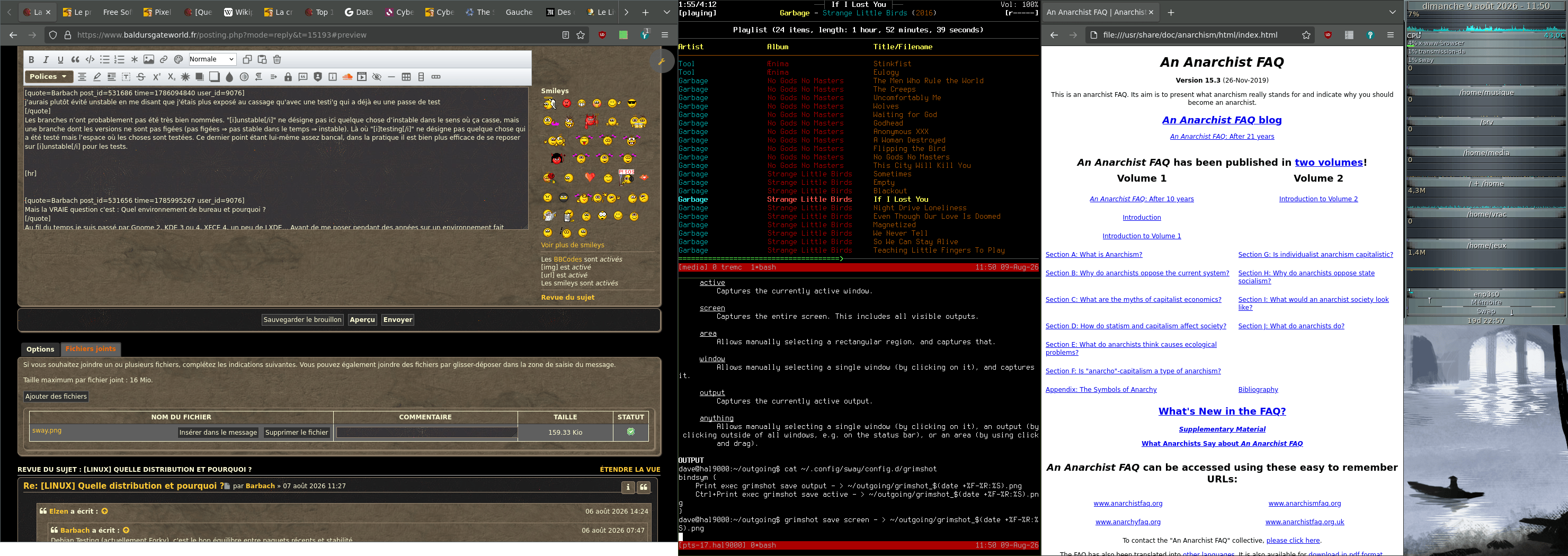Apply subscript formatting in the editor
The width and height of the screenshot is (1568, 556).
coord(171,77)
